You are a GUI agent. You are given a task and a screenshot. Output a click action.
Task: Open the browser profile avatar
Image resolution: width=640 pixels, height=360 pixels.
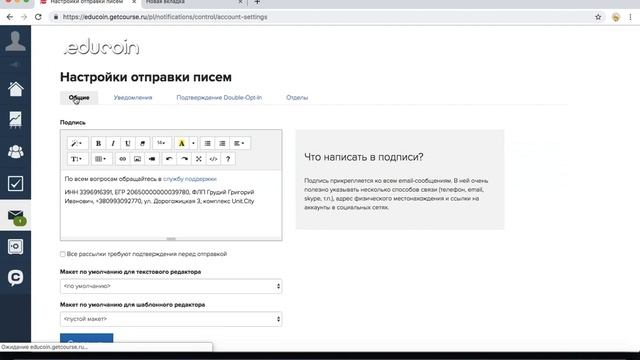[616, 17]
